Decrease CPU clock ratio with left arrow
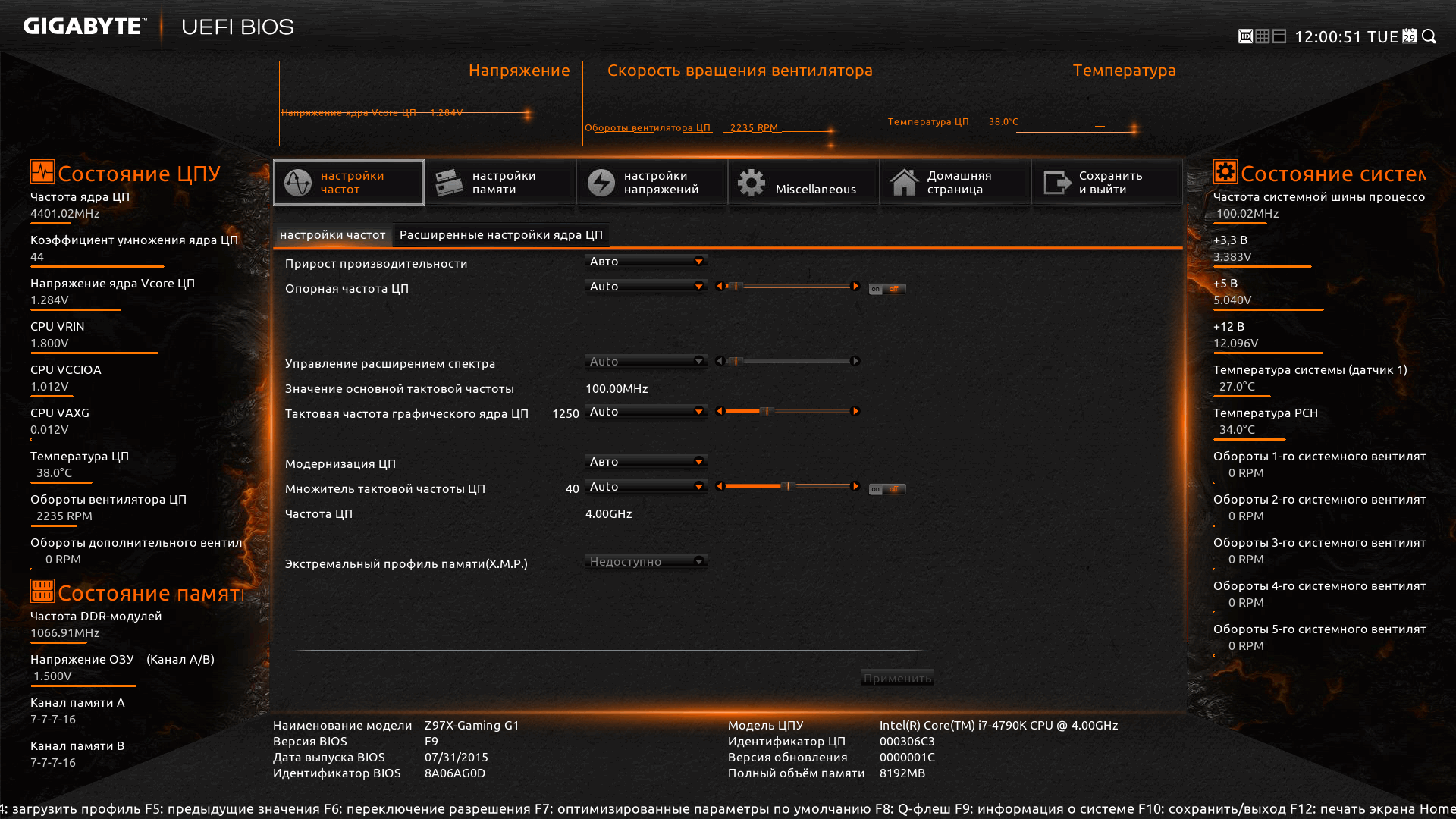 tap(720, 486)
